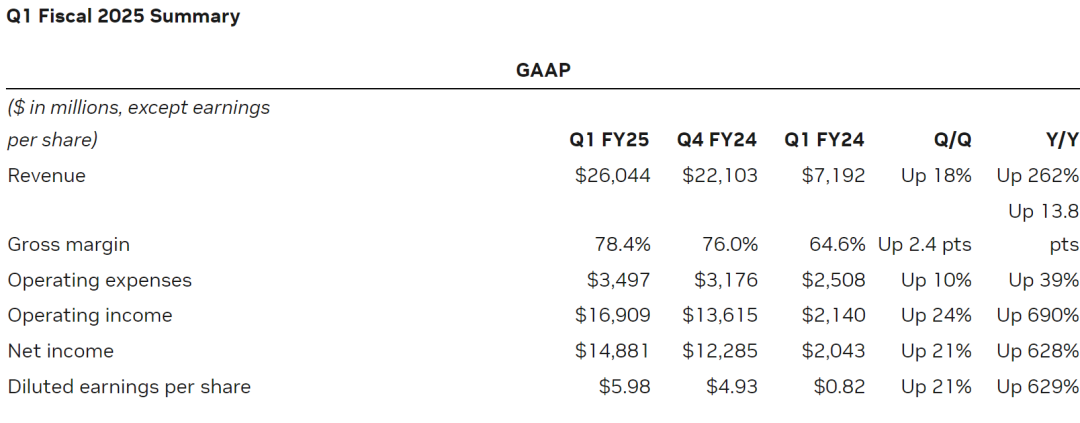Click the $26,044 revenue value
Screen dimensions: 1080x423
(x=612, y=176)
